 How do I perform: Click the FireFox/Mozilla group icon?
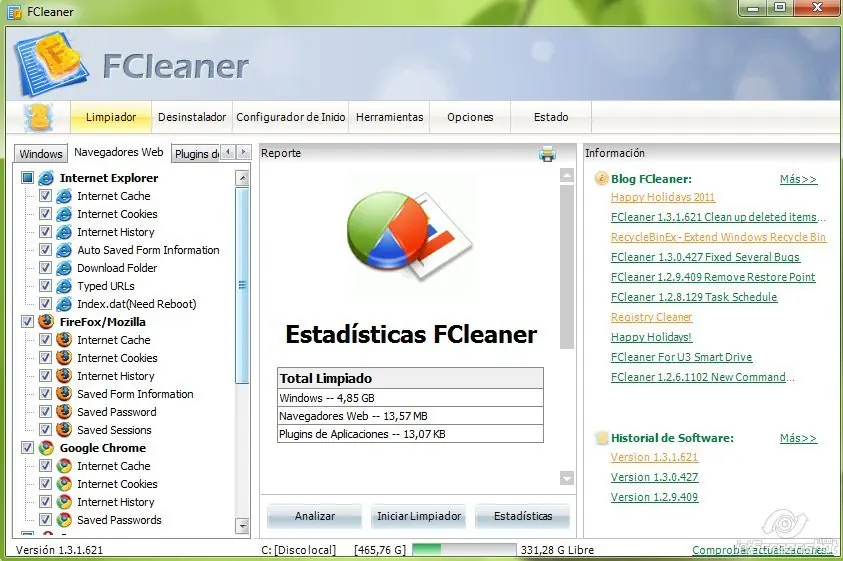coord(46,322)
